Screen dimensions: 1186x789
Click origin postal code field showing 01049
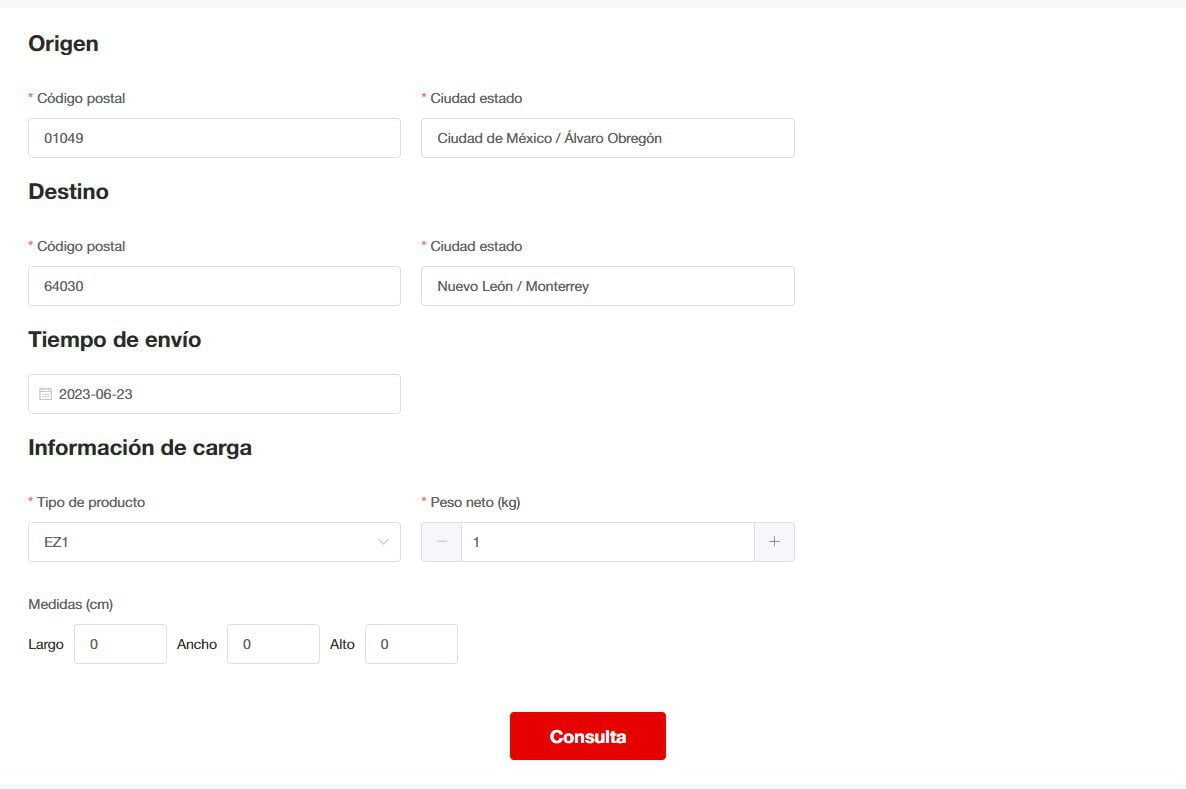(x=214, y=138)
